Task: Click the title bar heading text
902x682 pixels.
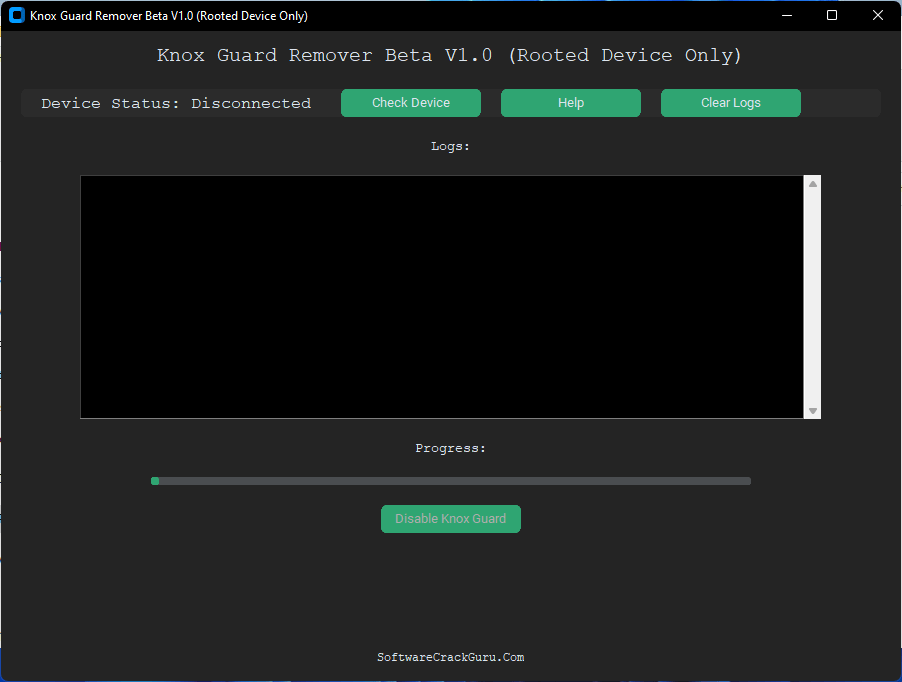Action: click(170, 15)
